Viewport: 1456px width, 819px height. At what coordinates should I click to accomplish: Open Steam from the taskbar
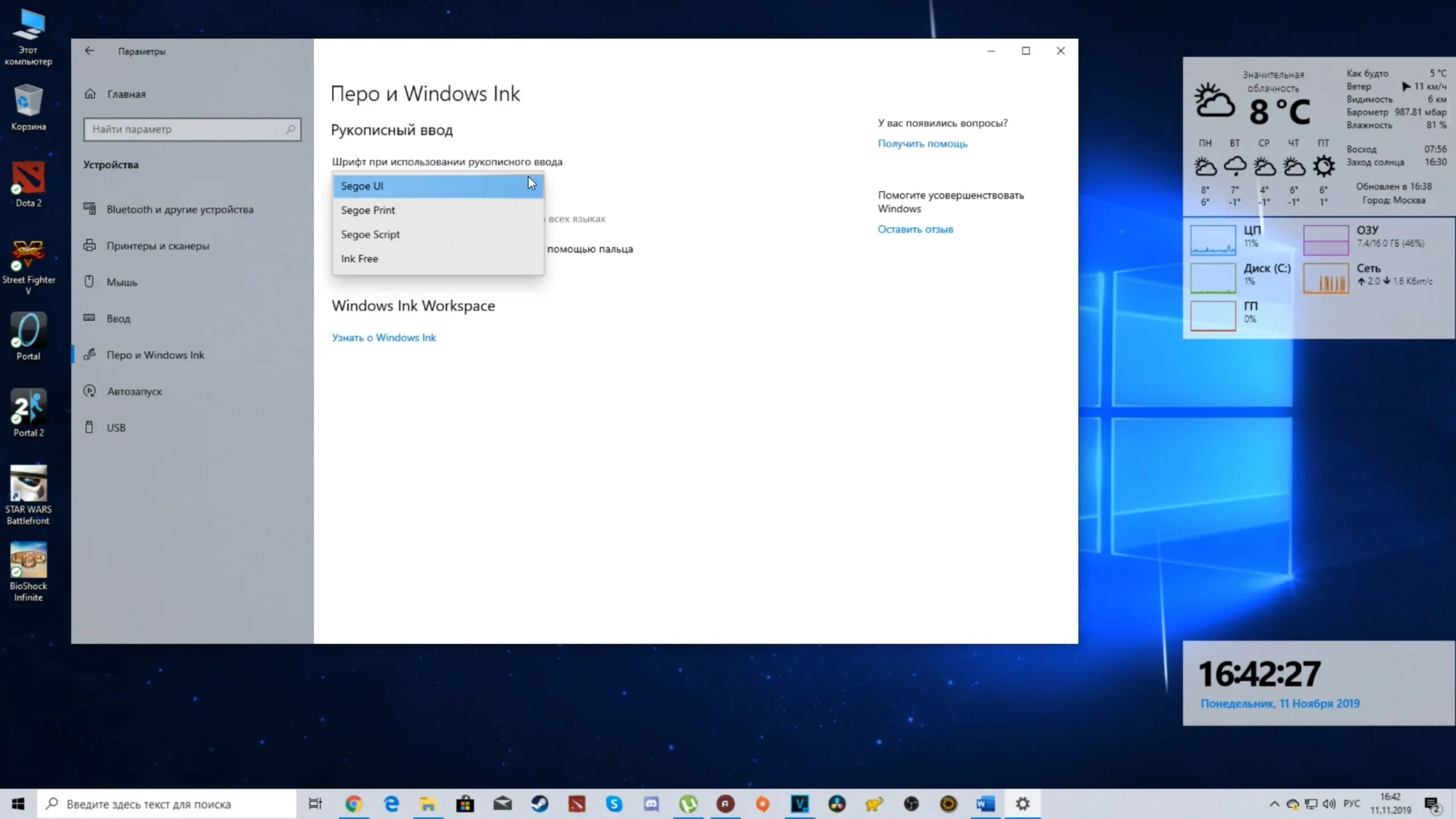click(x=539, y=804)
